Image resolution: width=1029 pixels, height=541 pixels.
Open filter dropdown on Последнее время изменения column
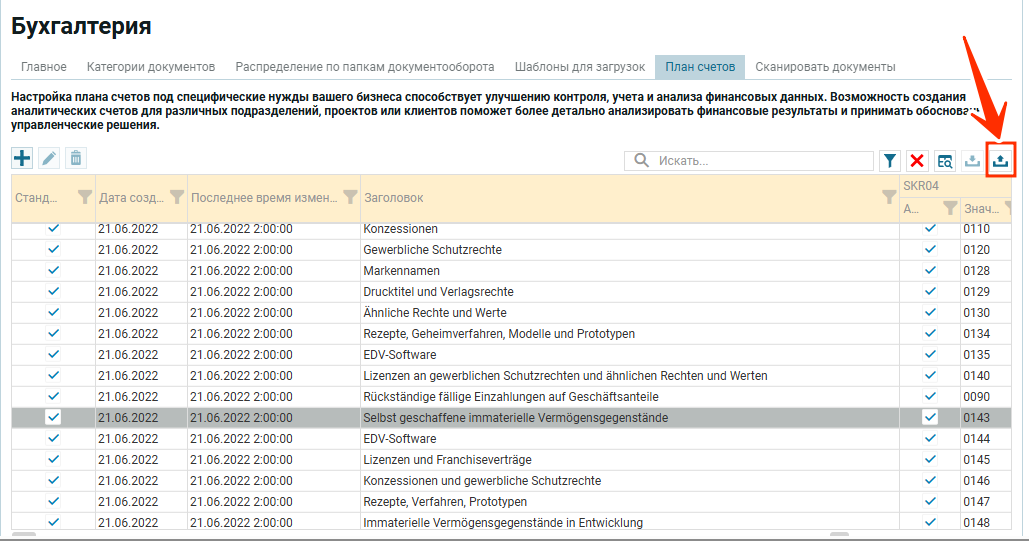350,197
